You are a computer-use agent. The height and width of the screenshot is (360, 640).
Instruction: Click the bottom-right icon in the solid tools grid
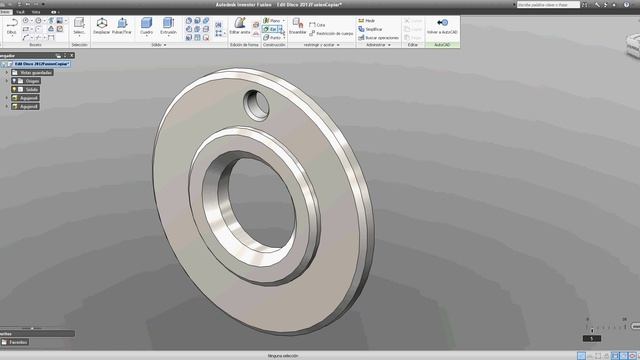pos(206,38)
